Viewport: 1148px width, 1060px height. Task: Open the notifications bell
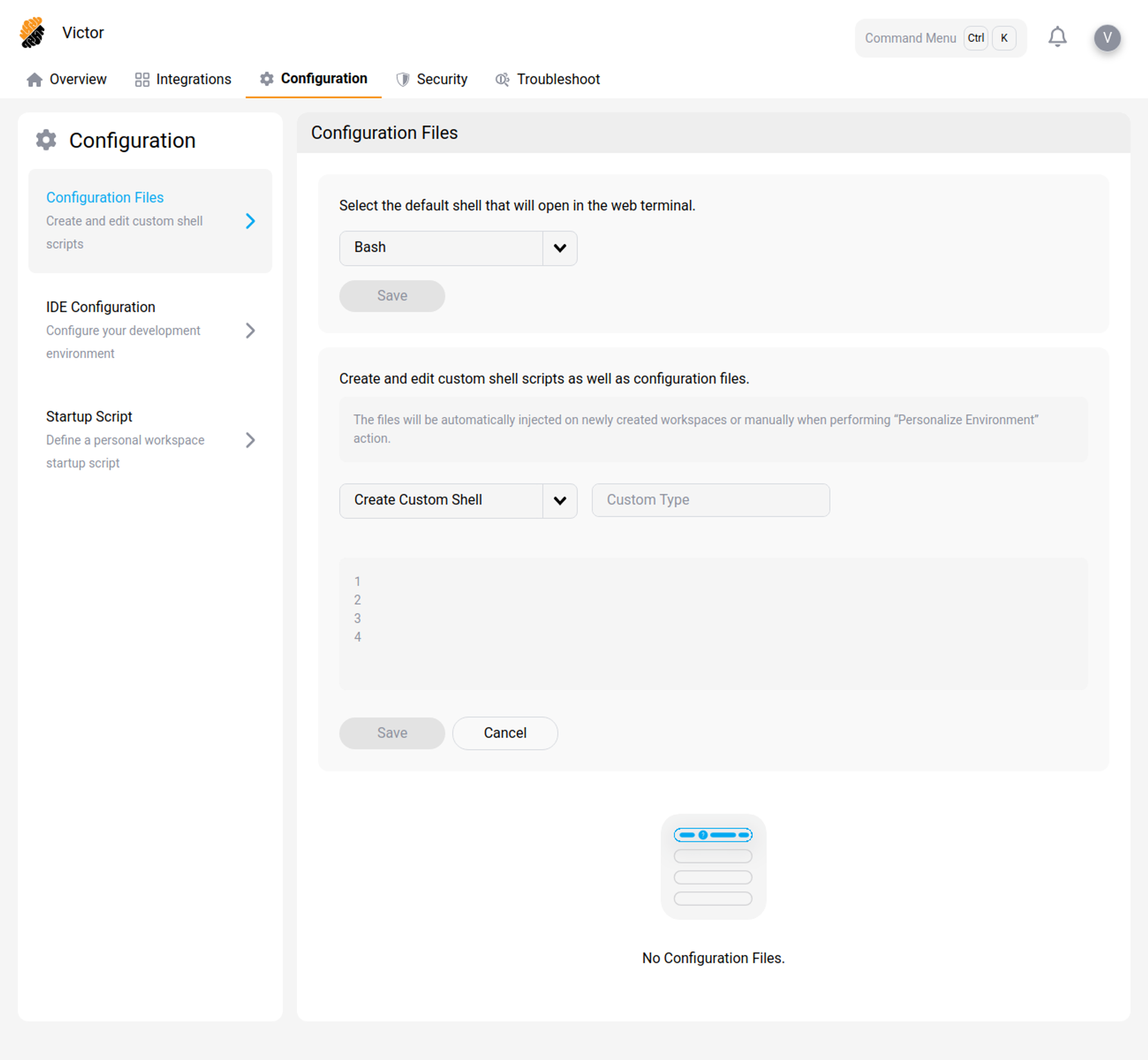(1058, 37)
